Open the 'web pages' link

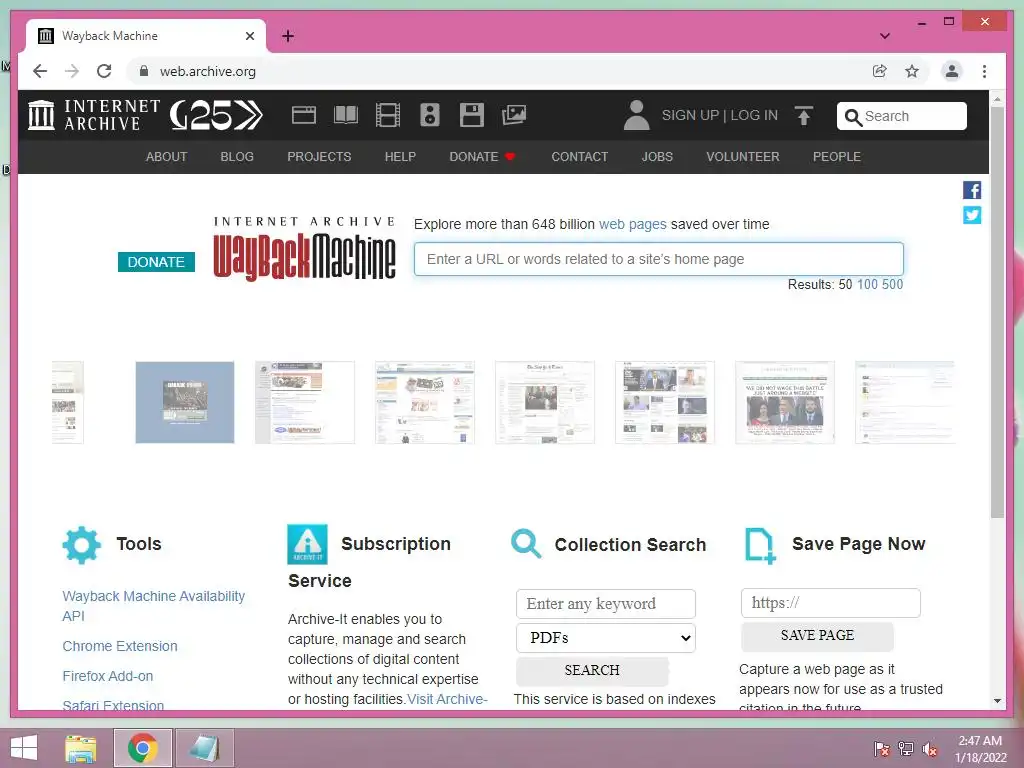click(633, 224)
